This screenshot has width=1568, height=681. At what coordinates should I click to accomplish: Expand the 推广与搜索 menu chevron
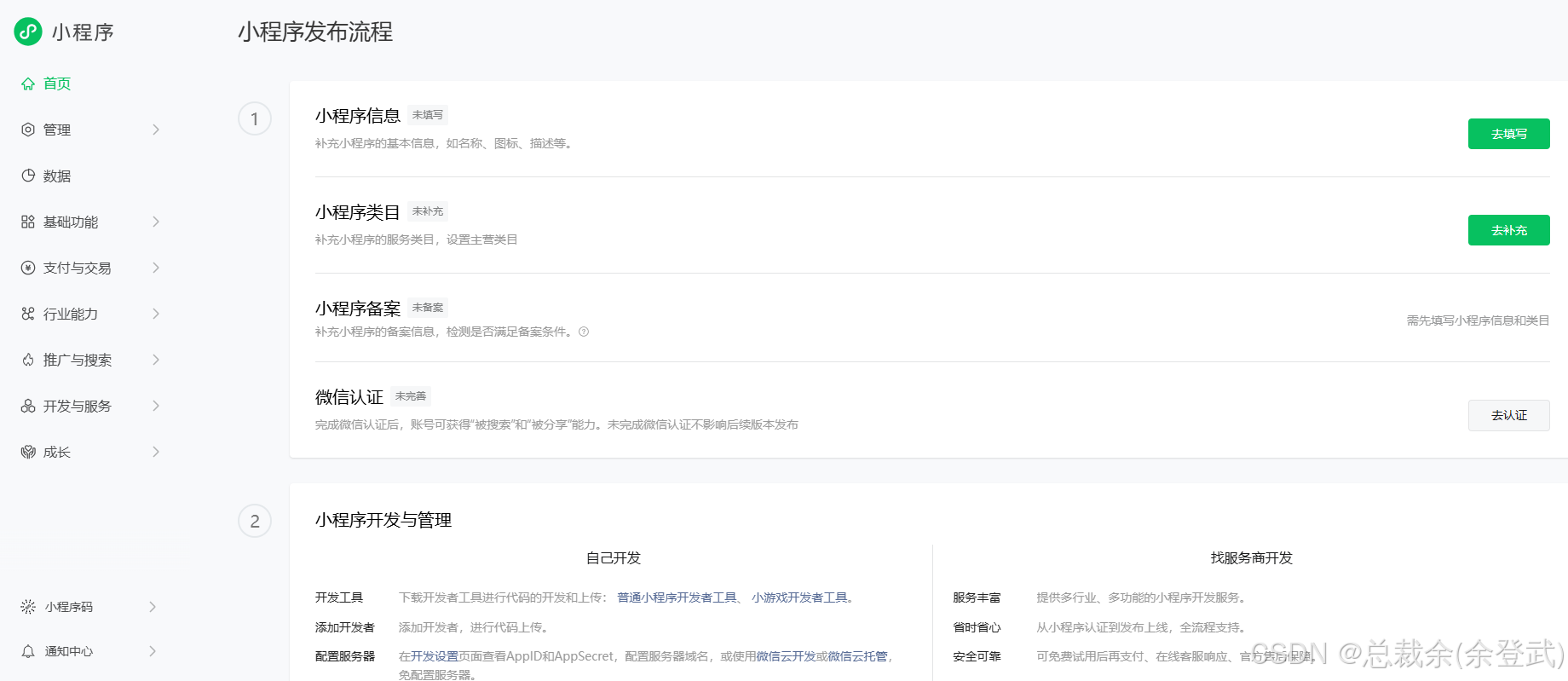(x=156, y=360)
